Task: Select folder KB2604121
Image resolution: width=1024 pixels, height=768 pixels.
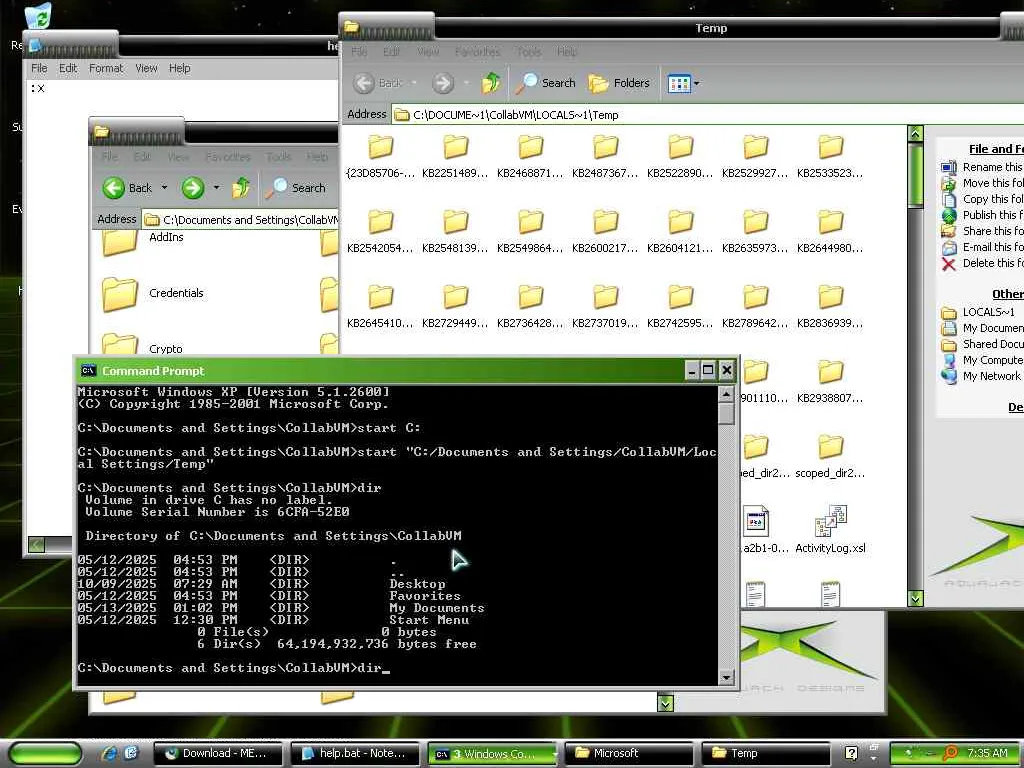Action: click(680, 232)
